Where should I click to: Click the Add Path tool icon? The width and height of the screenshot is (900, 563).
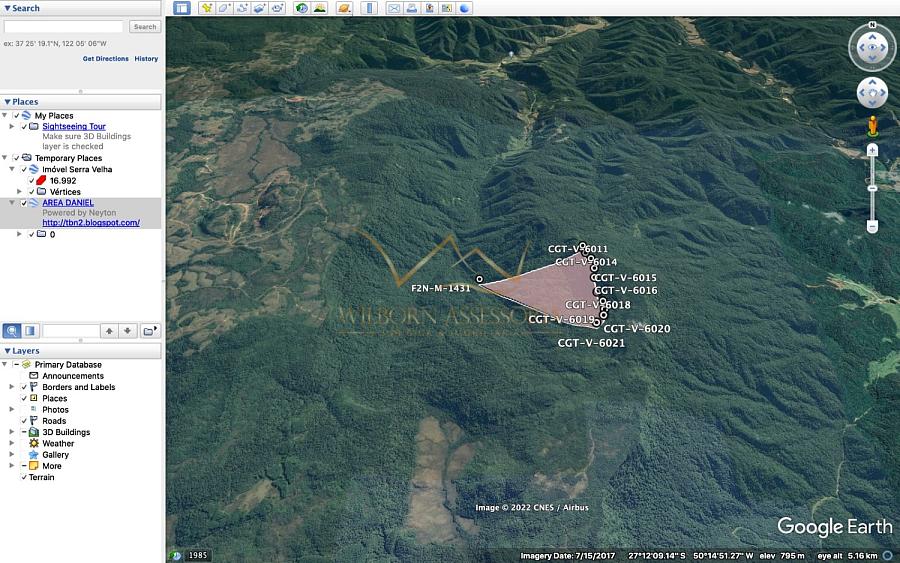click(242, 8)
